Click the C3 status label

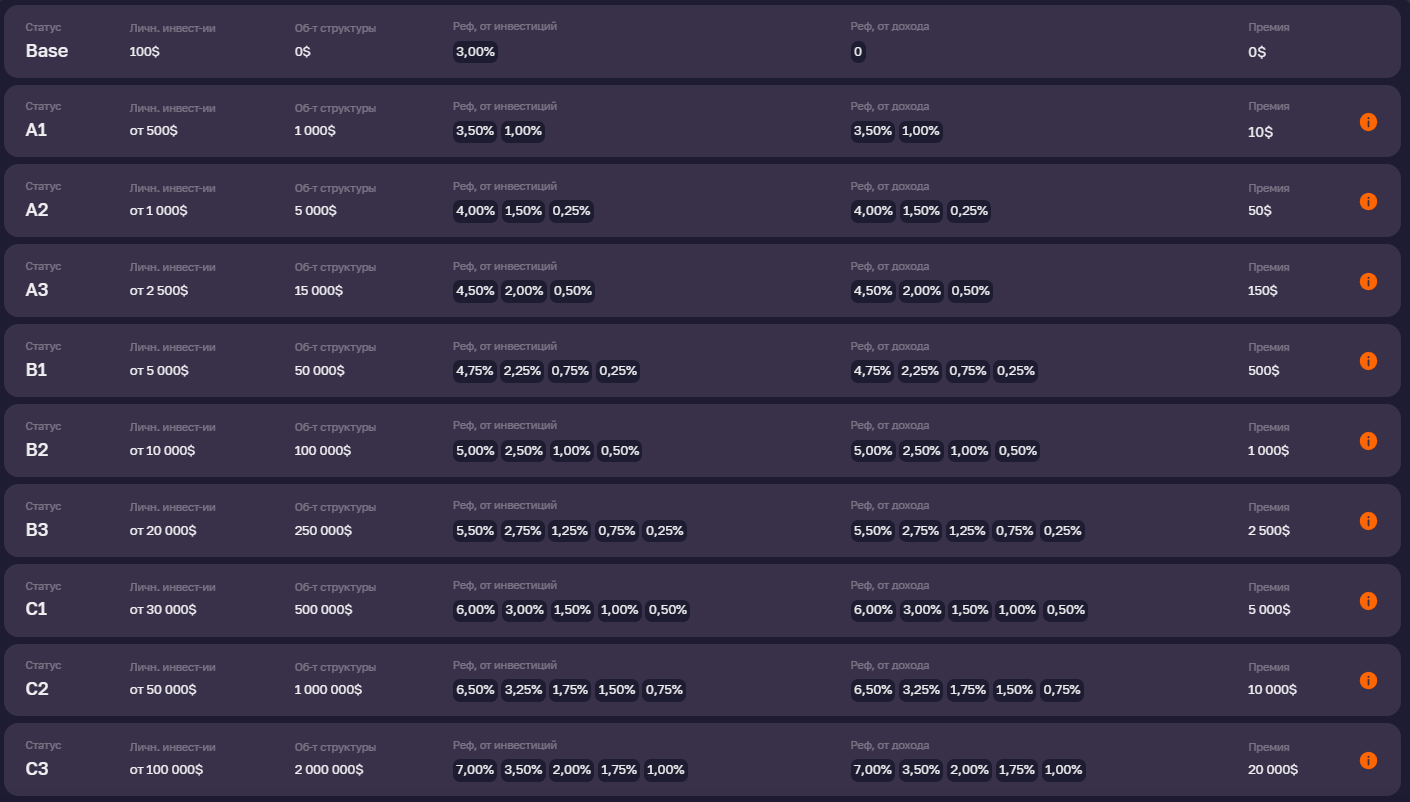[37, 769]
